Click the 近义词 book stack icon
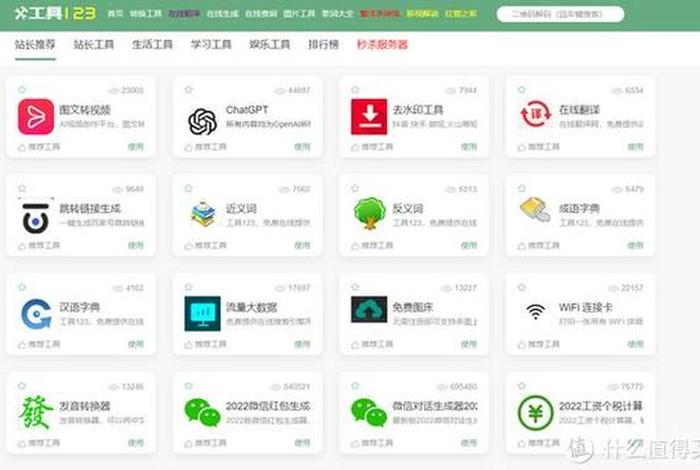The width and height of the screenshot is (700, 470). 202,214
